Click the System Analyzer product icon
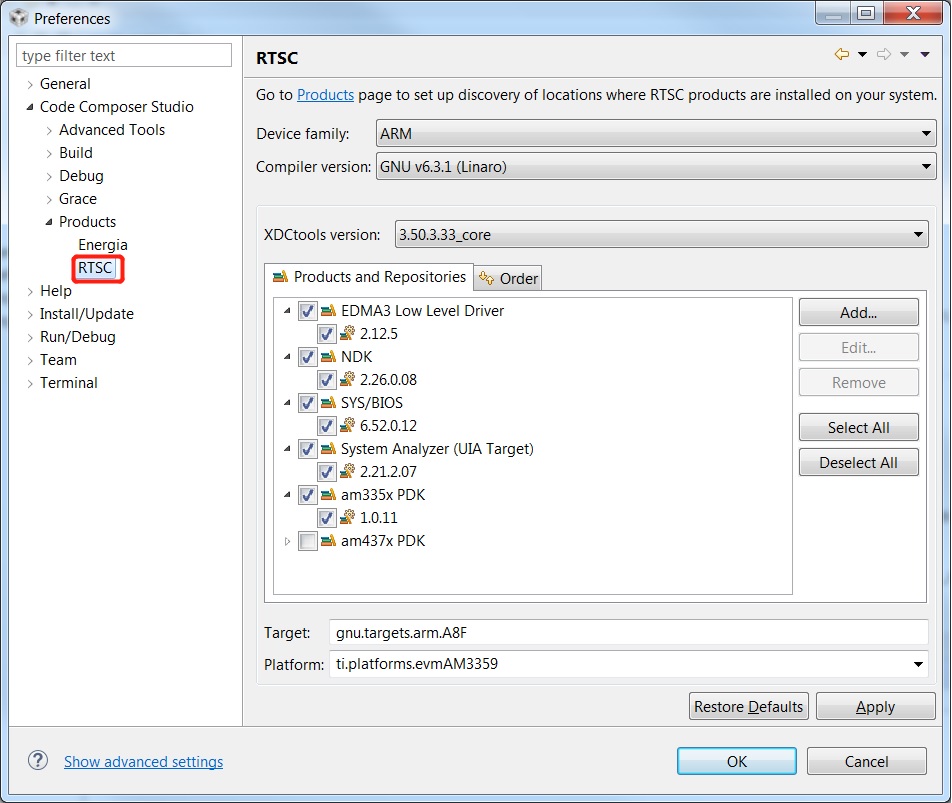The height and width of the screenshot is (803, 952). pos(328,449)
